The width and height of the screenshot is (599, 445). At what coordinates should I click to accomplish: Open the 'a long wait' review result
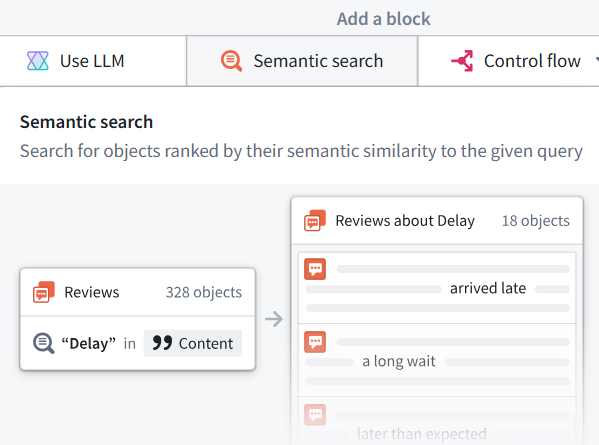(437, 360)
